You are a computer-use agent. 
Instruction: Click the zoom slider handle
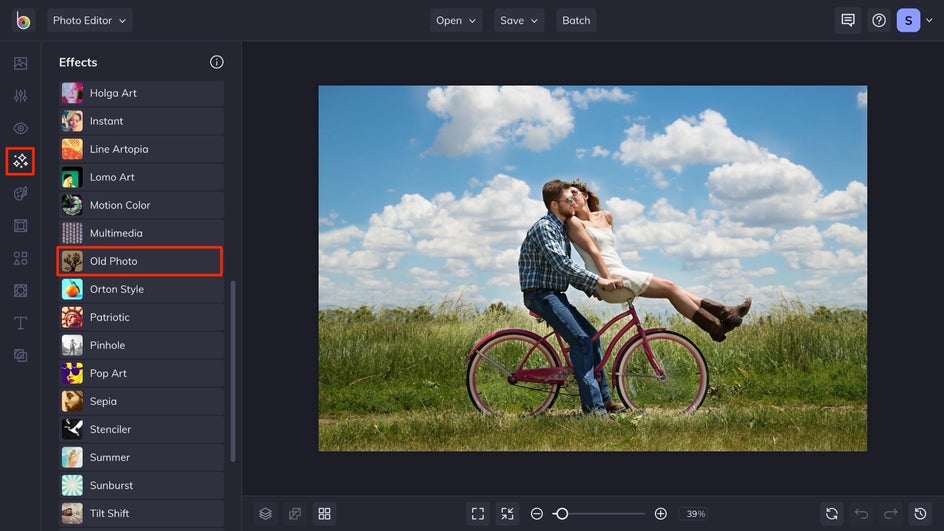562,513
